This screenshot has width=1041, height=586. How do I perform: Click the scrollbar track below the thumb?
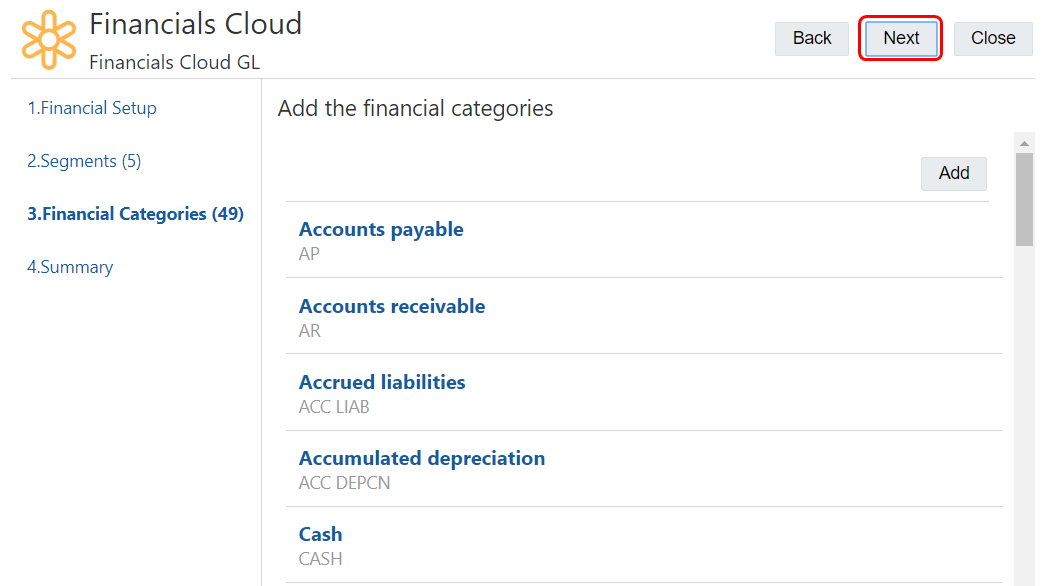(1024, 420)
